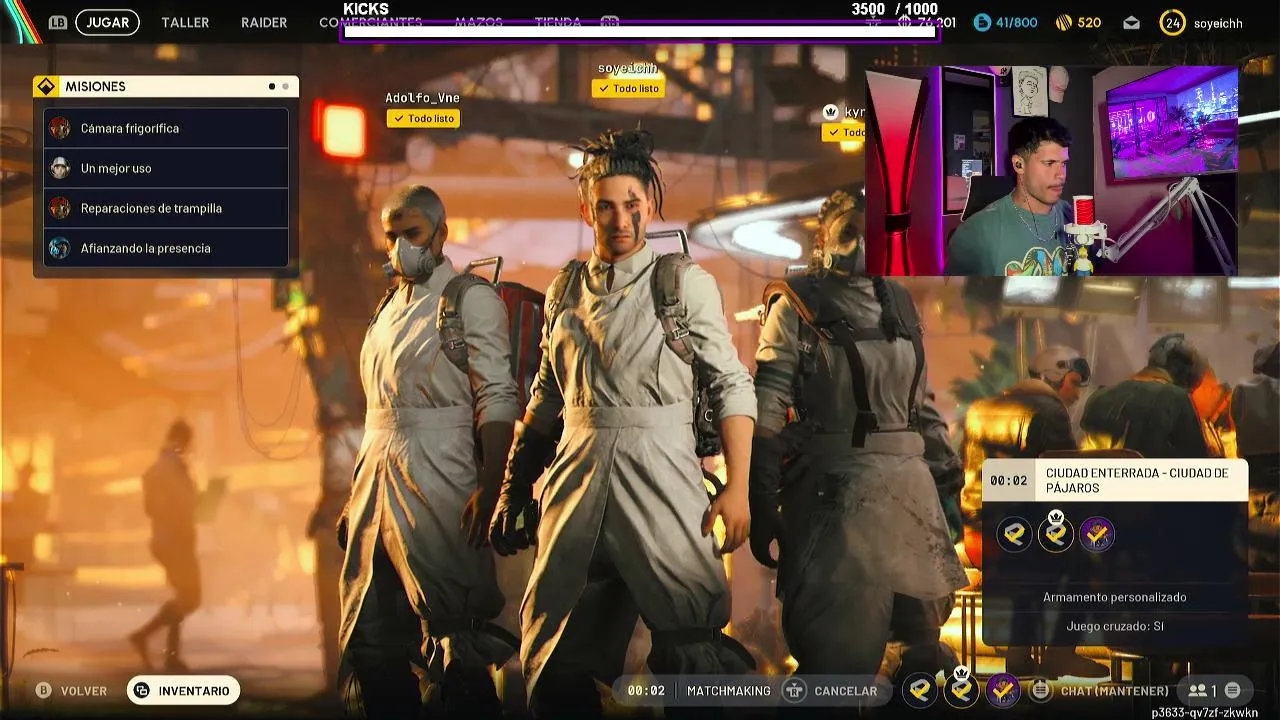Switch to the RAIDER tab
1280x720 pixels.
click(264, 22)
